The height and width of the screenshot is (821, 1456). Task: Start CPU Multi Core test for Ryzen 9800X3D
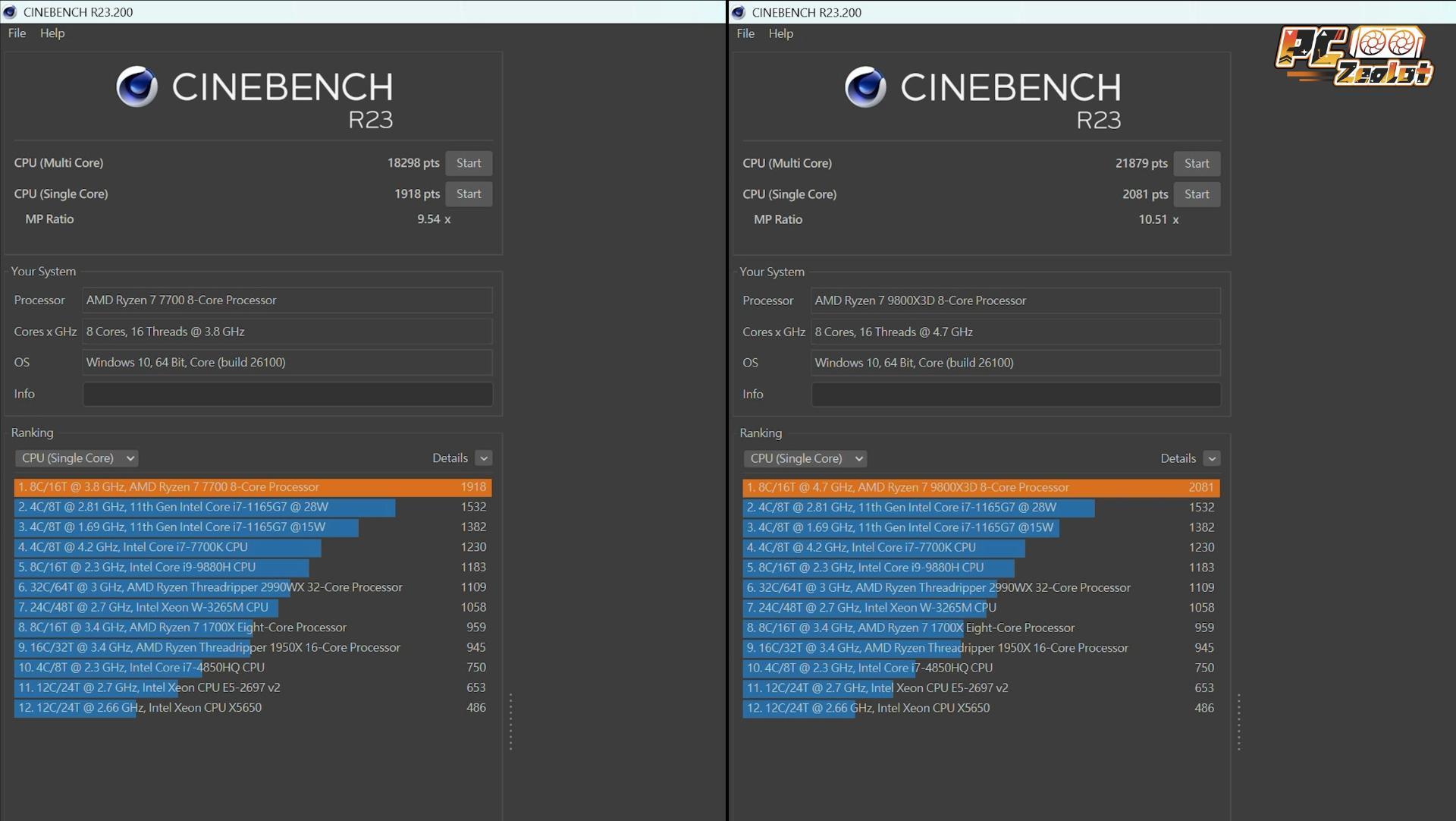1197,164
